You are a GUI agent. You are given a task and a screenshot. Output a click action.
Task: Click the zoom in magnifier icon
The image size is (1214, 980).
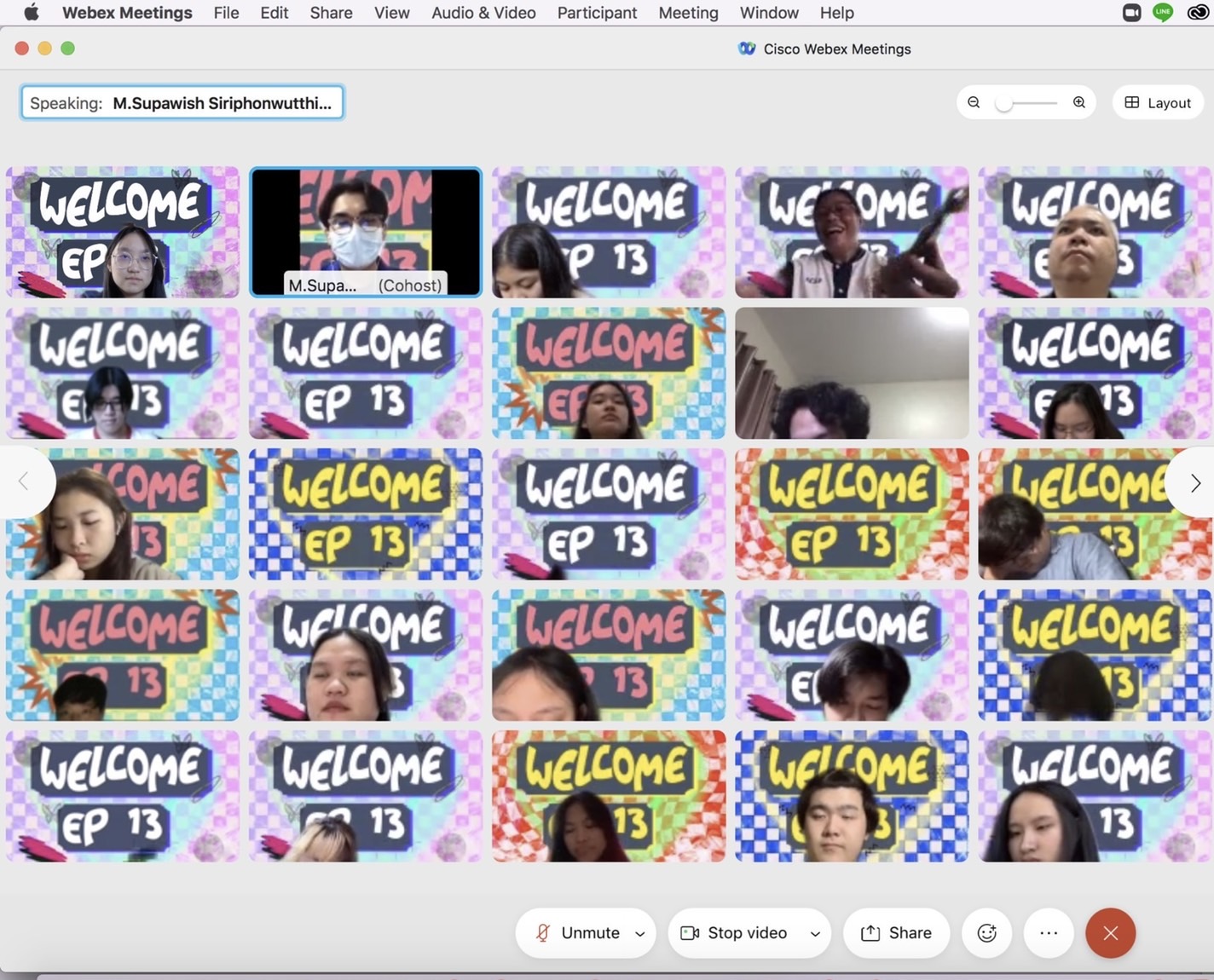pyautogui.click(x=1079, y=102)
